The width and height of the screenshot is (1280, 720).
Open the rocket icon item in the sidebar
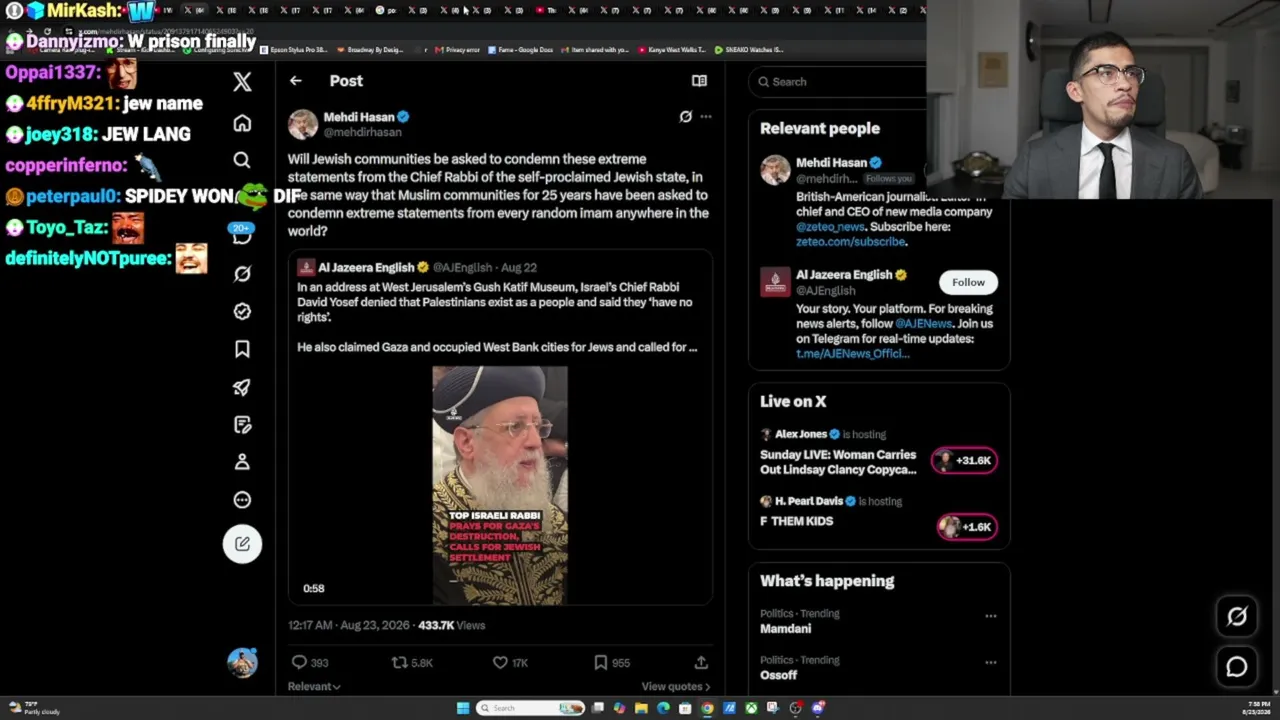click(242, 387)
